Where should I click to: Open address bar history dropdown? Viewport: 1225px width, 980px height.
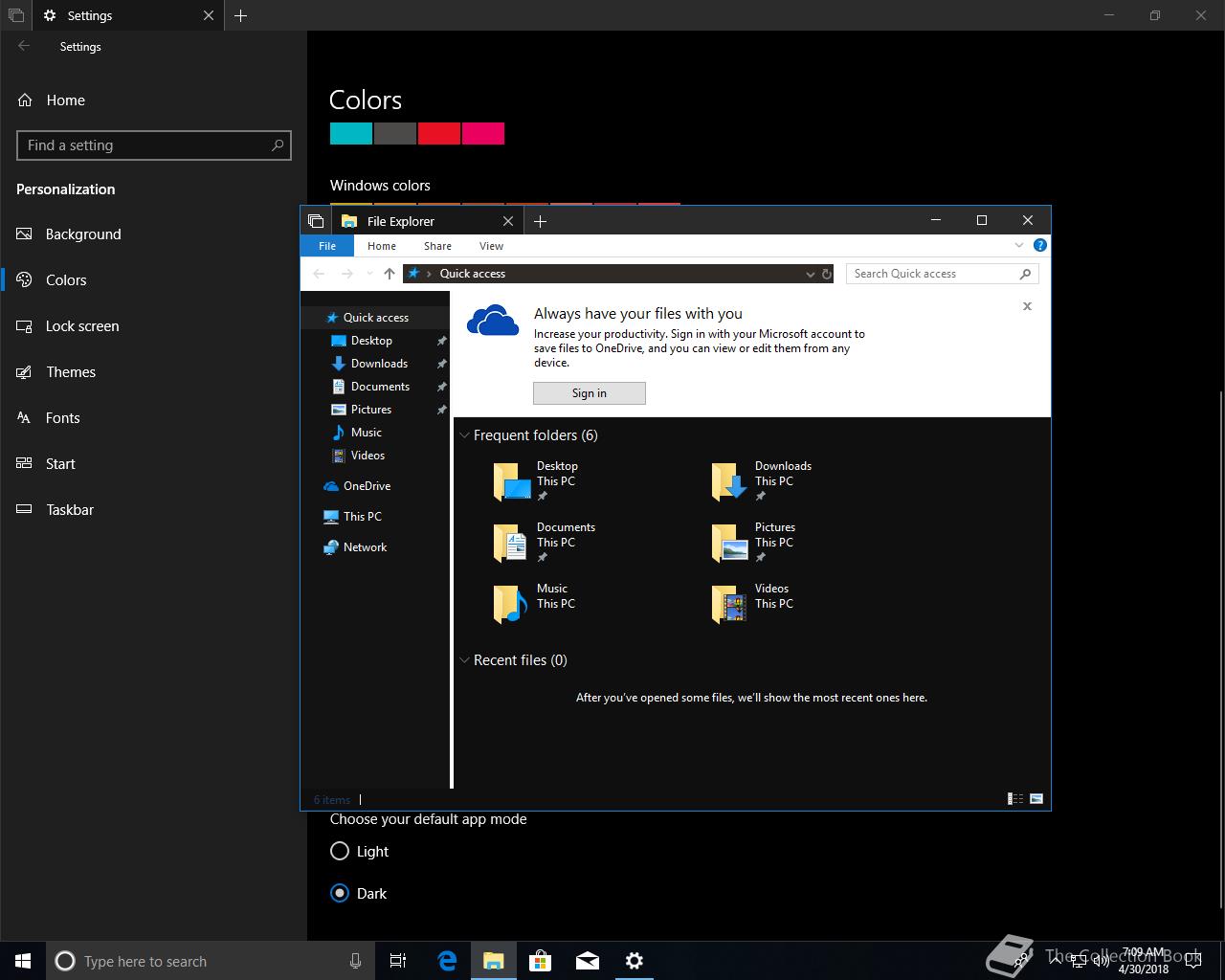point(810,274)
